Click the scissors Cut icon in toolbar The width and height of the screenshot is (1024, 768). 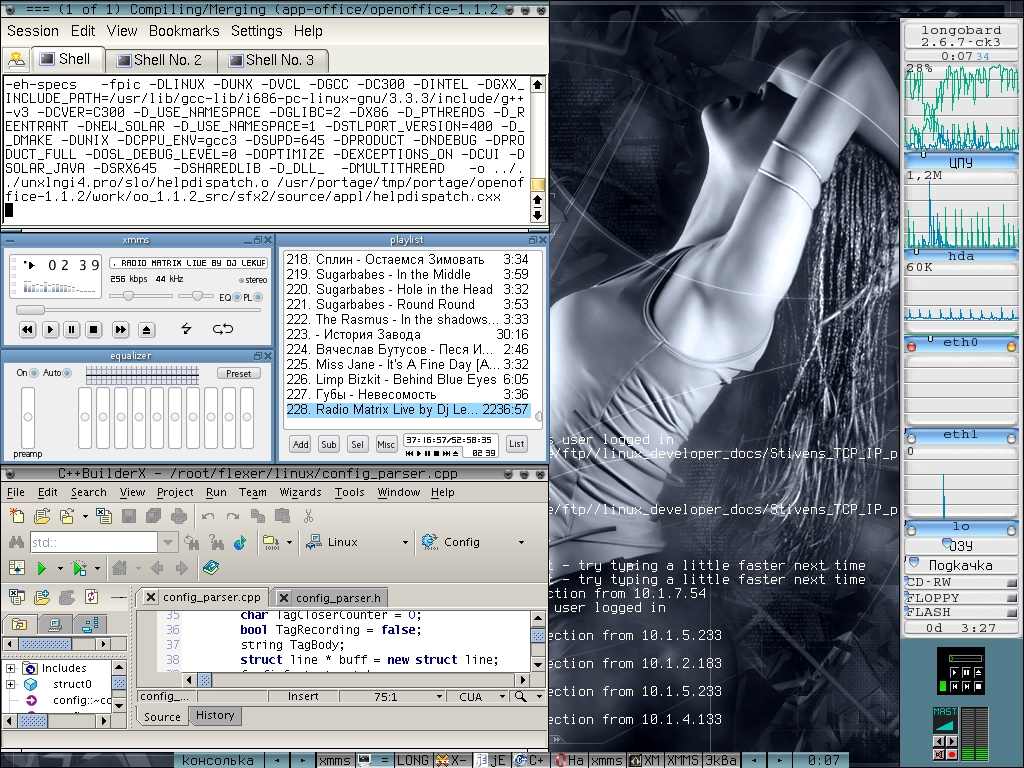tap(309, 516)
